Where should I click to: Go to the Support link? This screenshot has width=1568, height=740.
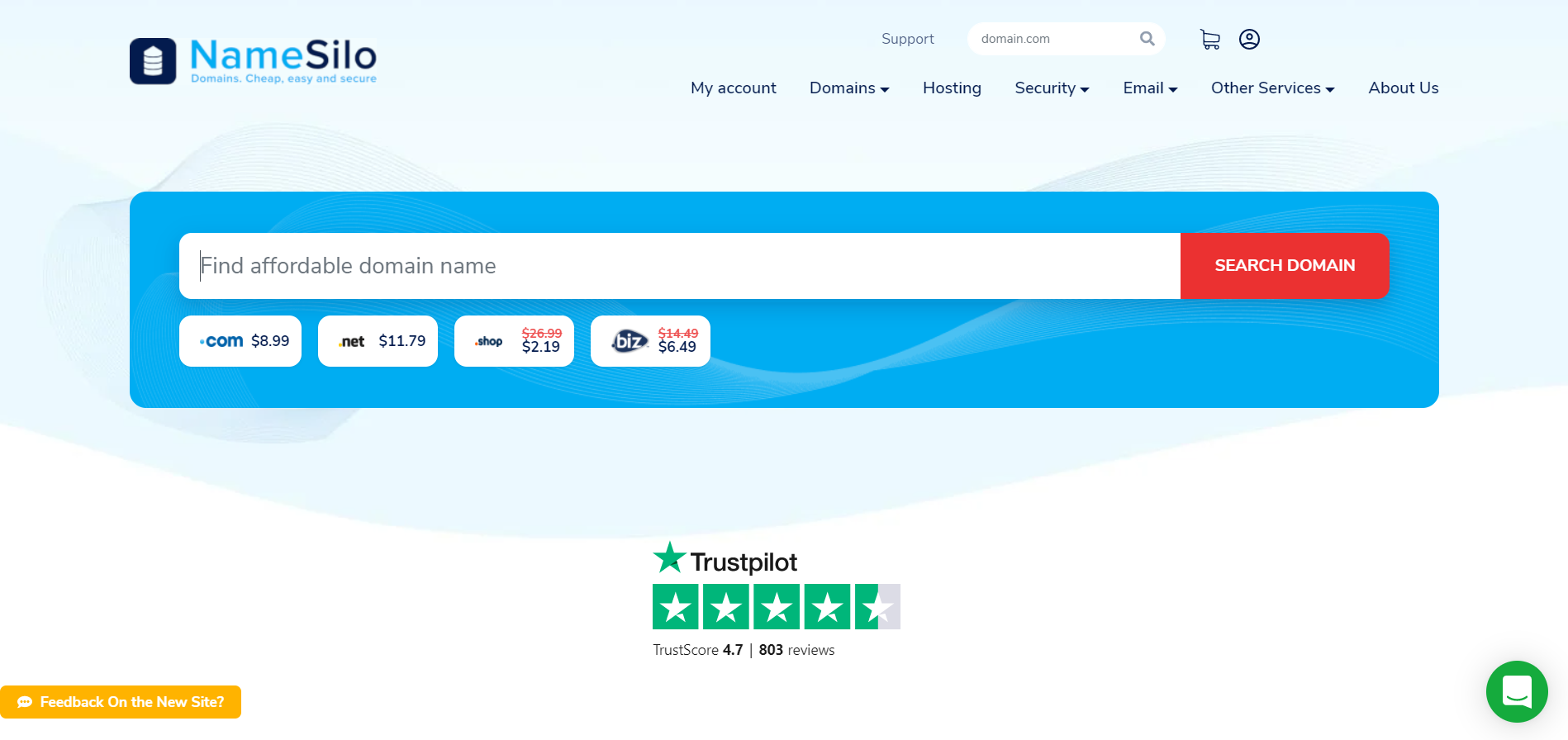[907, 39]
